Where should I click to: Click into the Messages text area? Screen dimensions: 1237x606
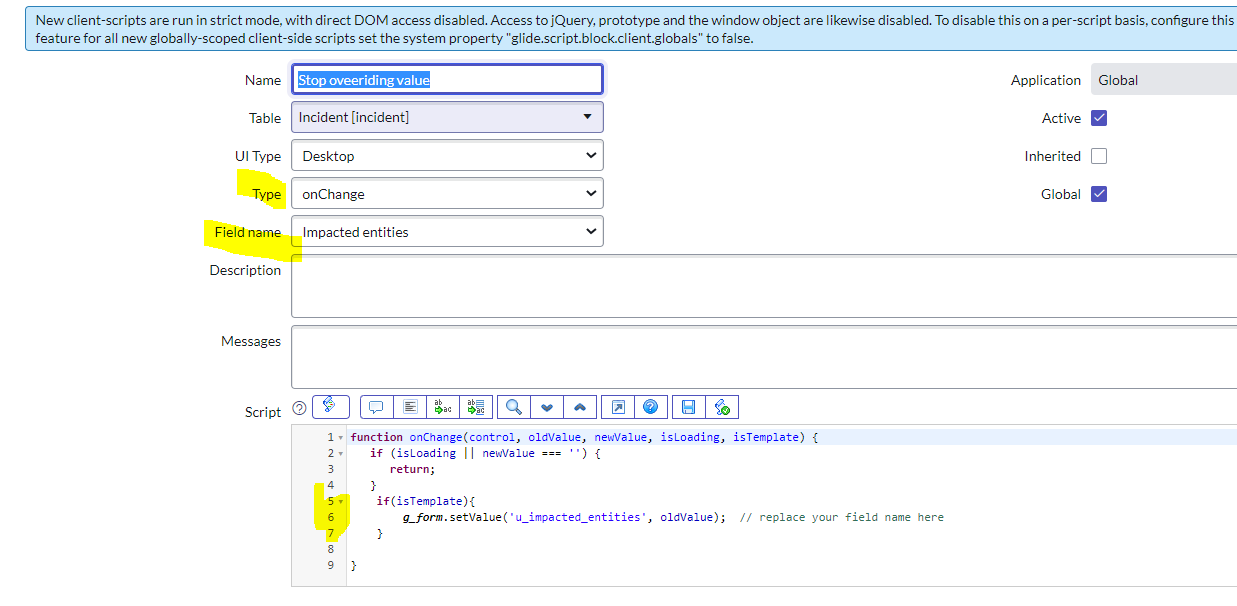click(x=764, y=357)
